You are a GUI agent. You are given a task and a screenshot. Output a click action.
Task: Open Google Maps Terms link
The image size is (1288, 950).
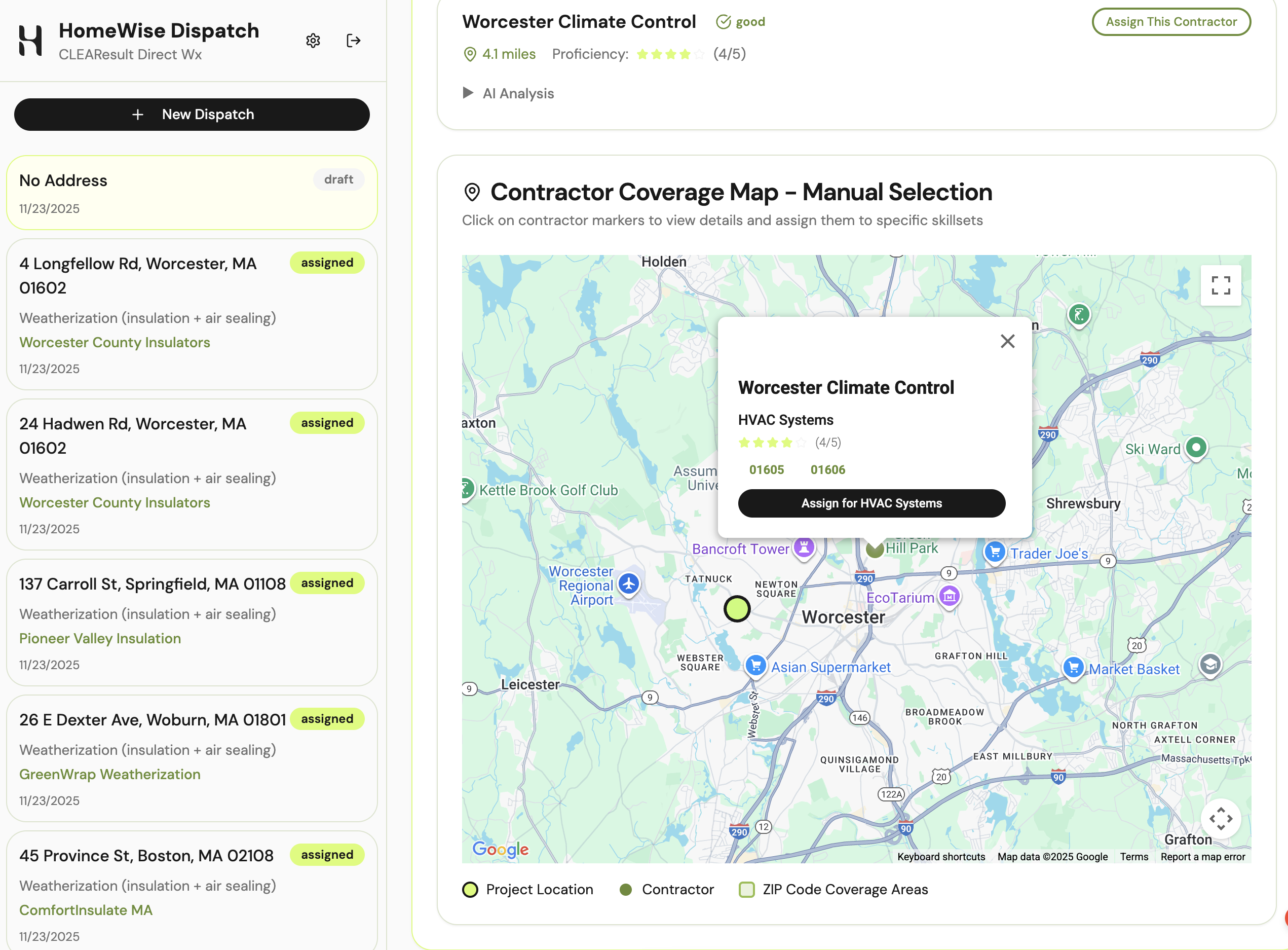pyautogui.click(x=1133, y=856)
